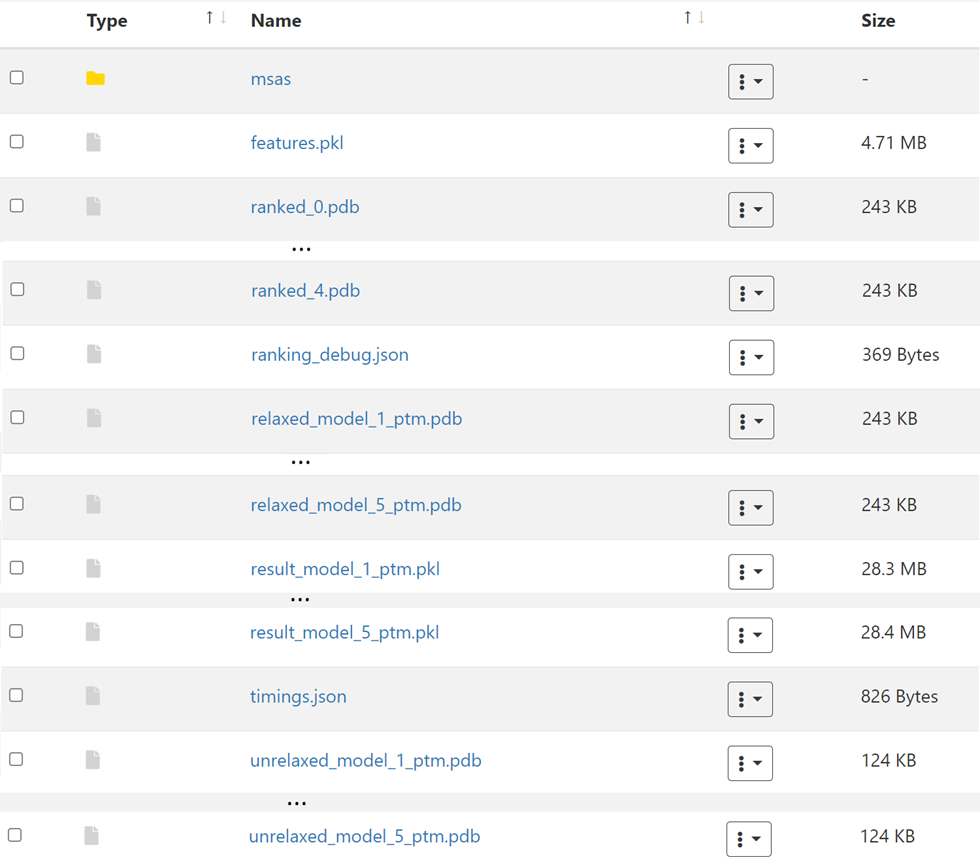Open the ranking_debug.json file link
The image size is (980, 864).
tap(330, 355)
